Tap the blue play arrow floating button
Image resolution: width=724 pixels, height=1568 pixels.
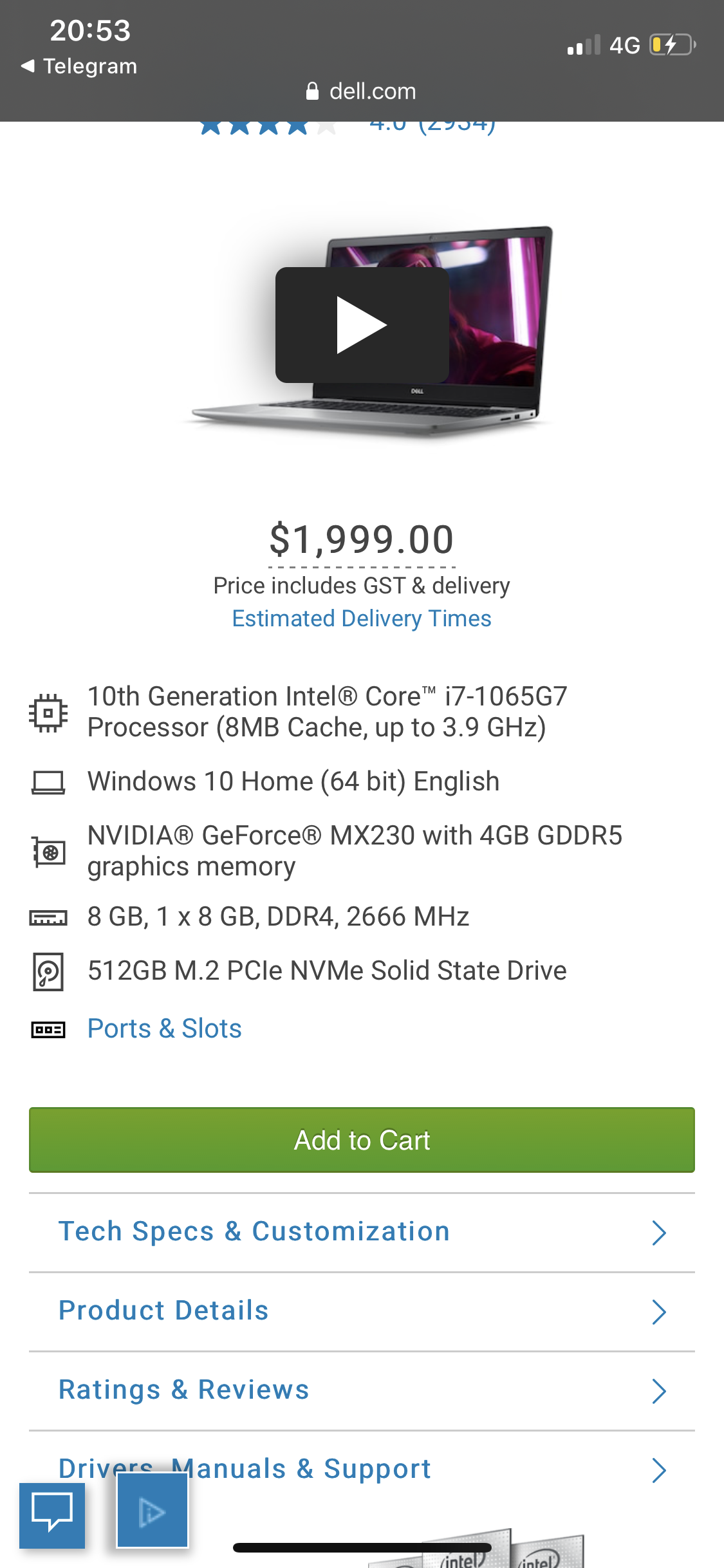[152, 1511]
